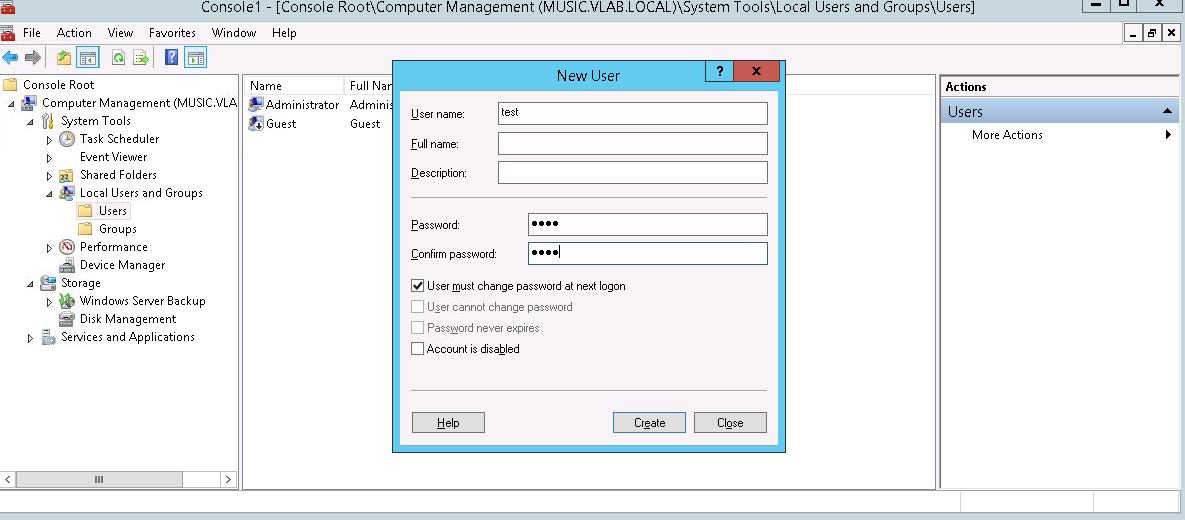Click the Shared Folders icon

click(x=67, y=175)
